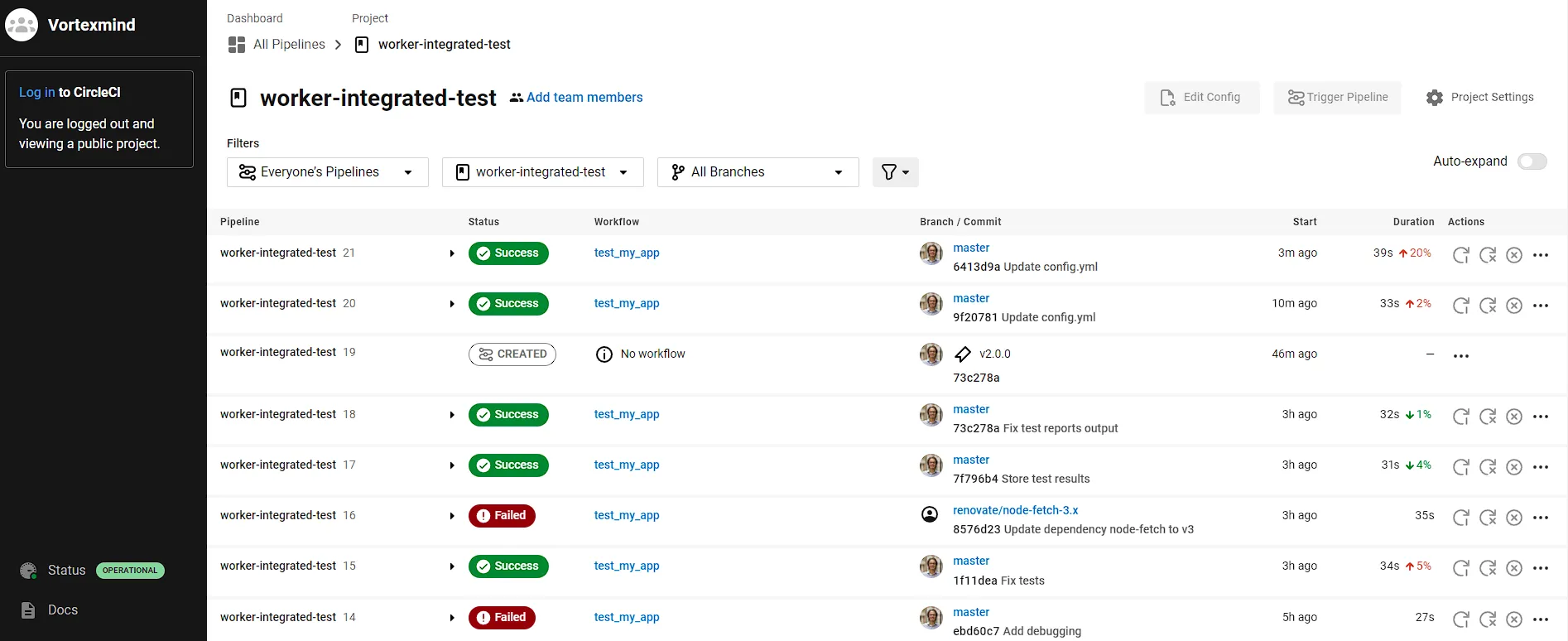Click the v2.0.0 tag icon
The width and height of the screenshot is (1568, 641).
coord(962,354)
